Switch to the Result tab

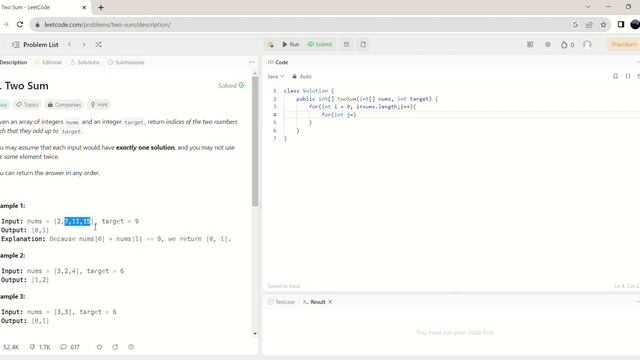[314, 302]
